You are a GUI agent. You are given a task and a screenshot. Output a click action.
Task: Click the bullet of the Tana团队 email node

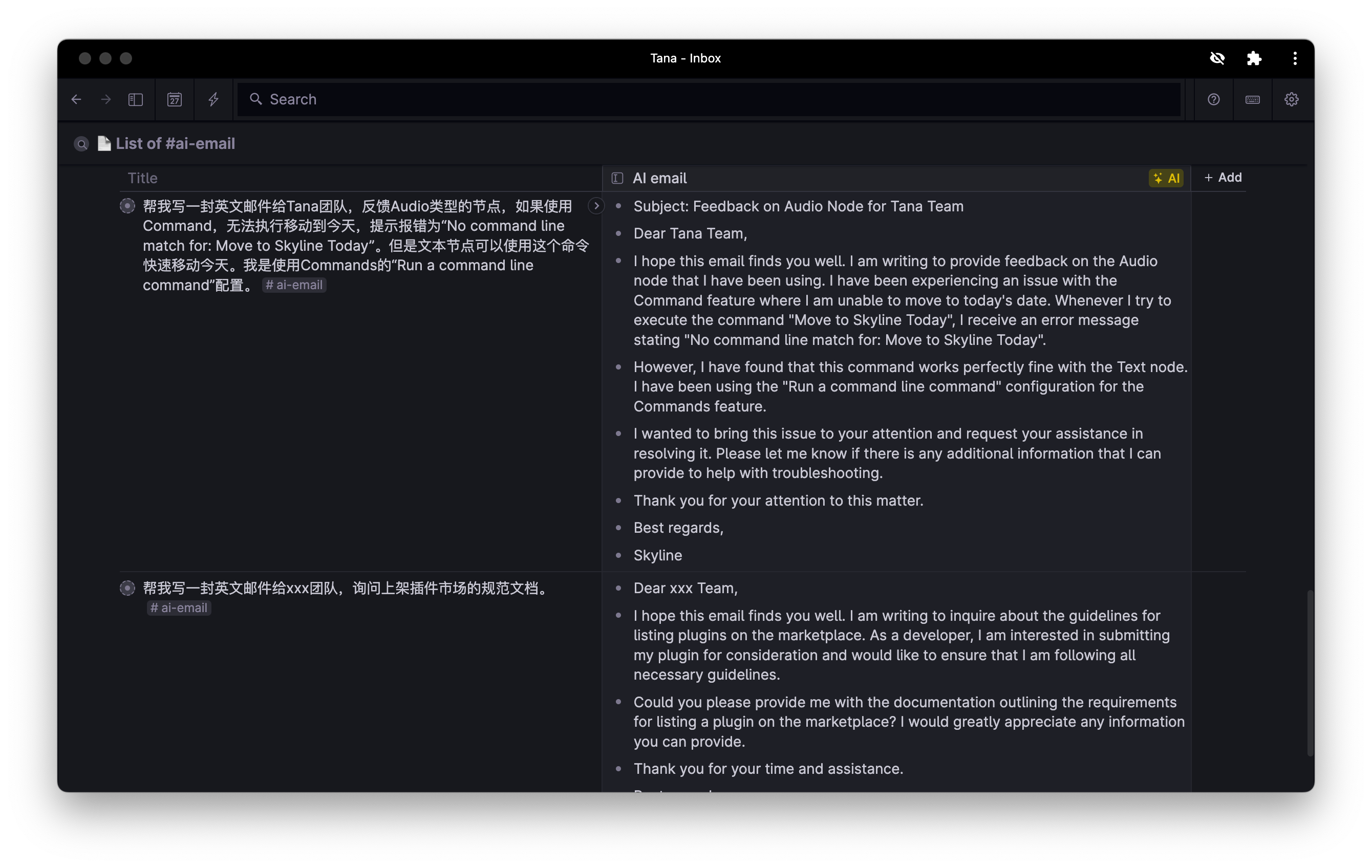(127, 206)
